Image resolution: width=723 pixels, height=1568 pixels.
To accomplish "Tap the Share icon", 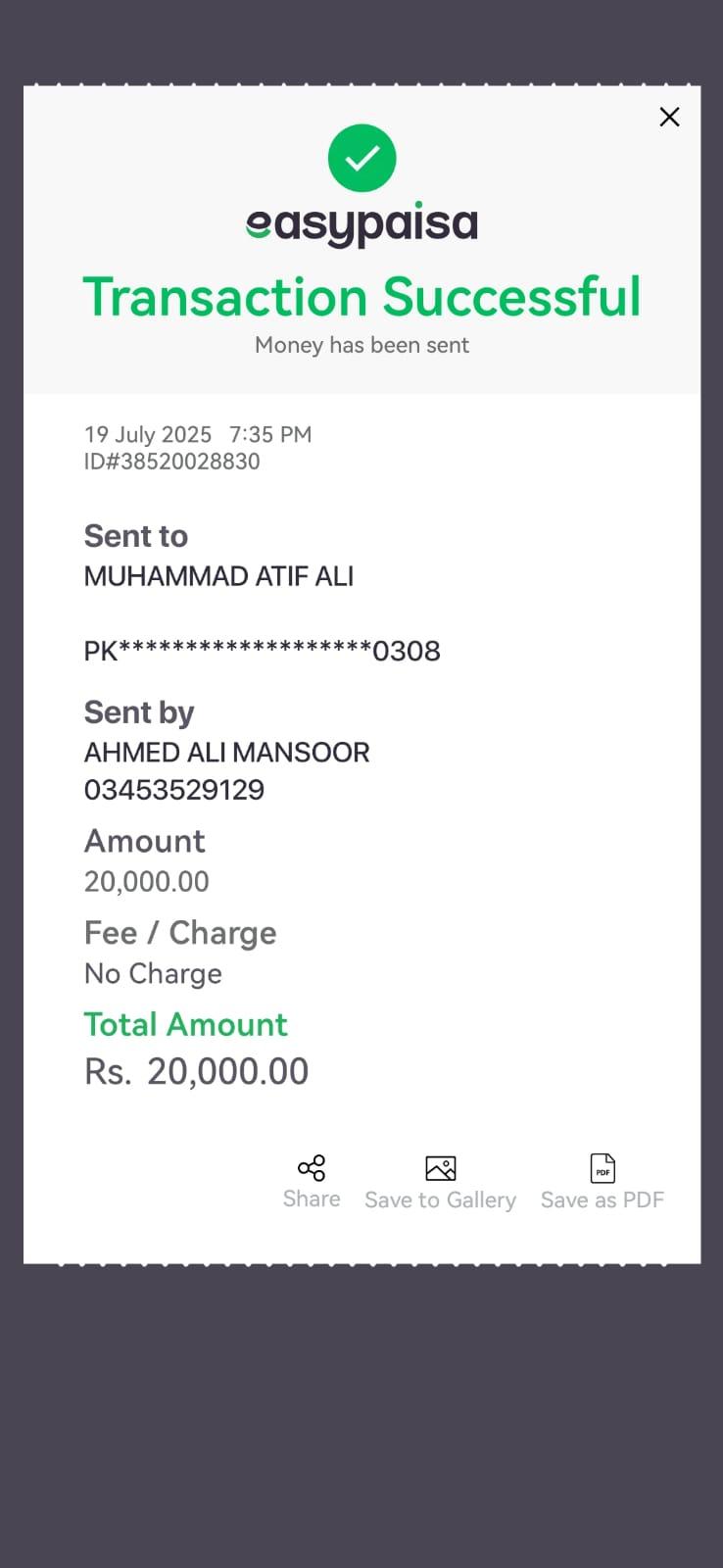I will pyautogui.click(x=312, y=1167).
